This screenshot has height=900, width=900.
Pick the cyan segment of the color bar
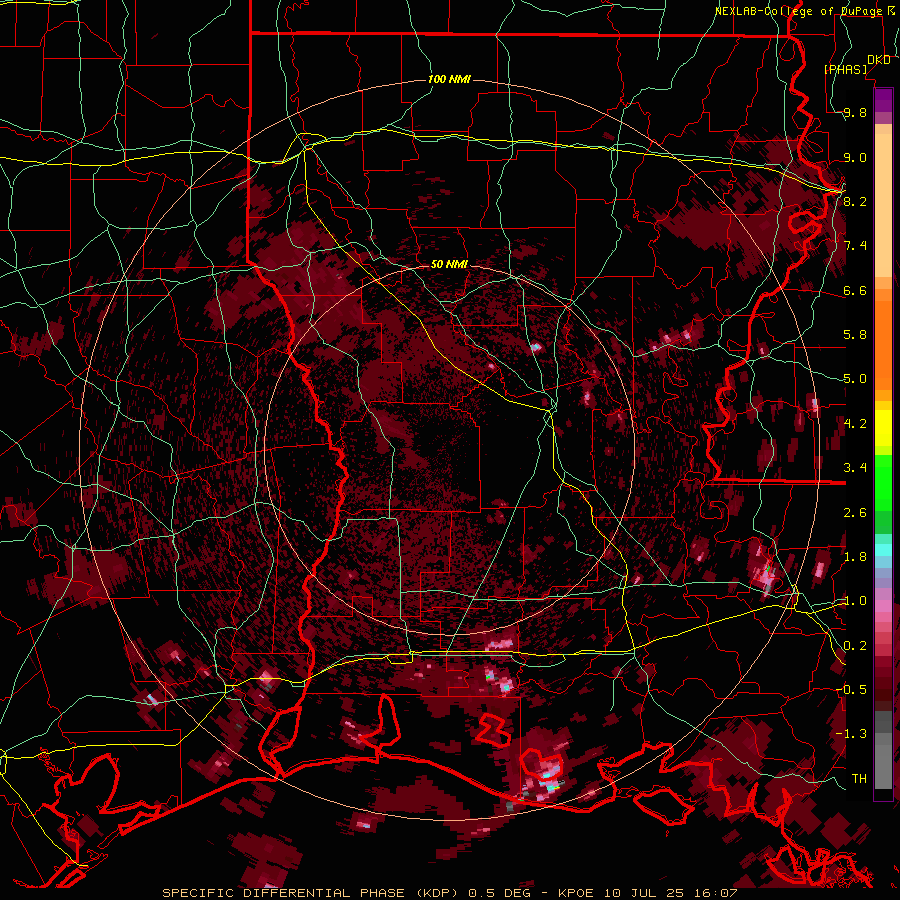(x=883, y=549)
